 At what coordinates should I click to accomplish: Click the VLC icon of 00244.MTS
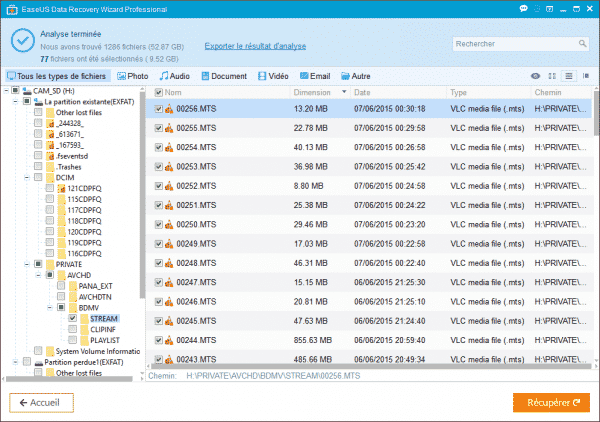pyautogui.click(x=169, y=340)
